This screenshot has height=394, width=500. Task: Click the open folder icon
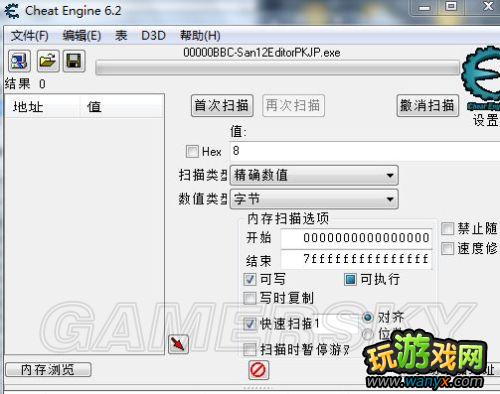point(48,61)
